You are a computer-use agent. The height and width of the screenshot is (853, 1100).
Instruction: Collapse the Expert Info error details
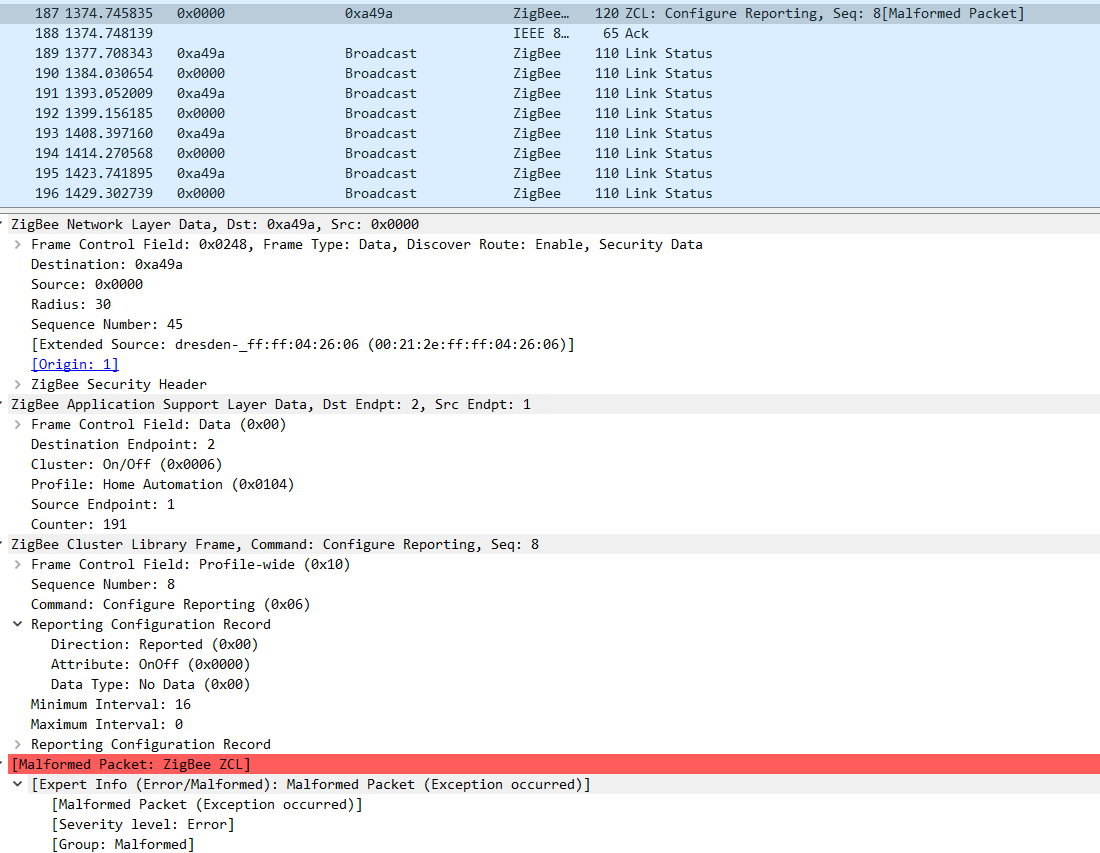point(18,784)
